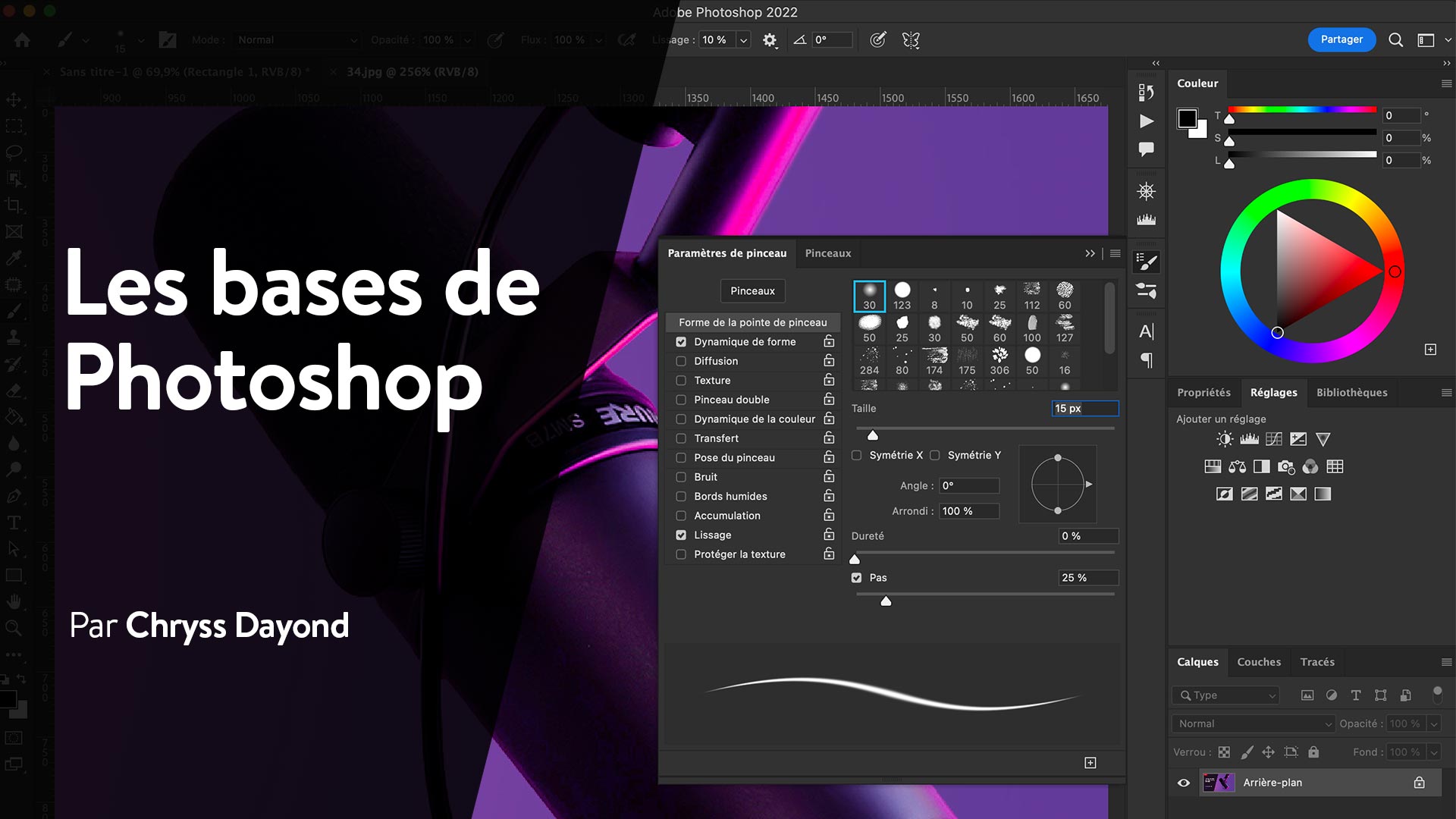Open the Brushes panel icon in dock
Screen dimensions: 1456x819
pyautogui.click(x=1147, y=290)
